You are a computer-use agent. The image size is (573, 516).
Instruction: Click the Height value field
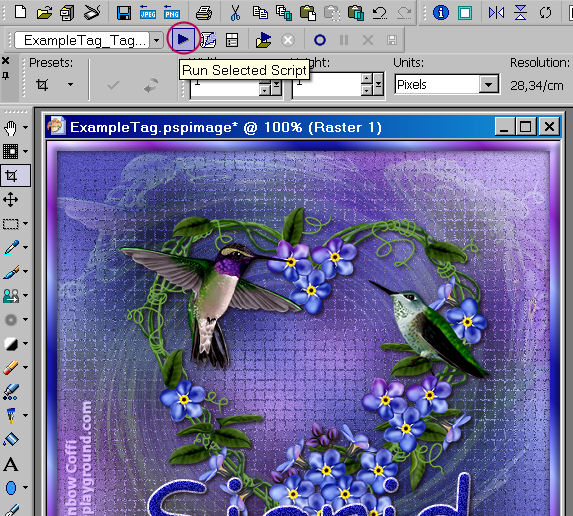(327, 85)
